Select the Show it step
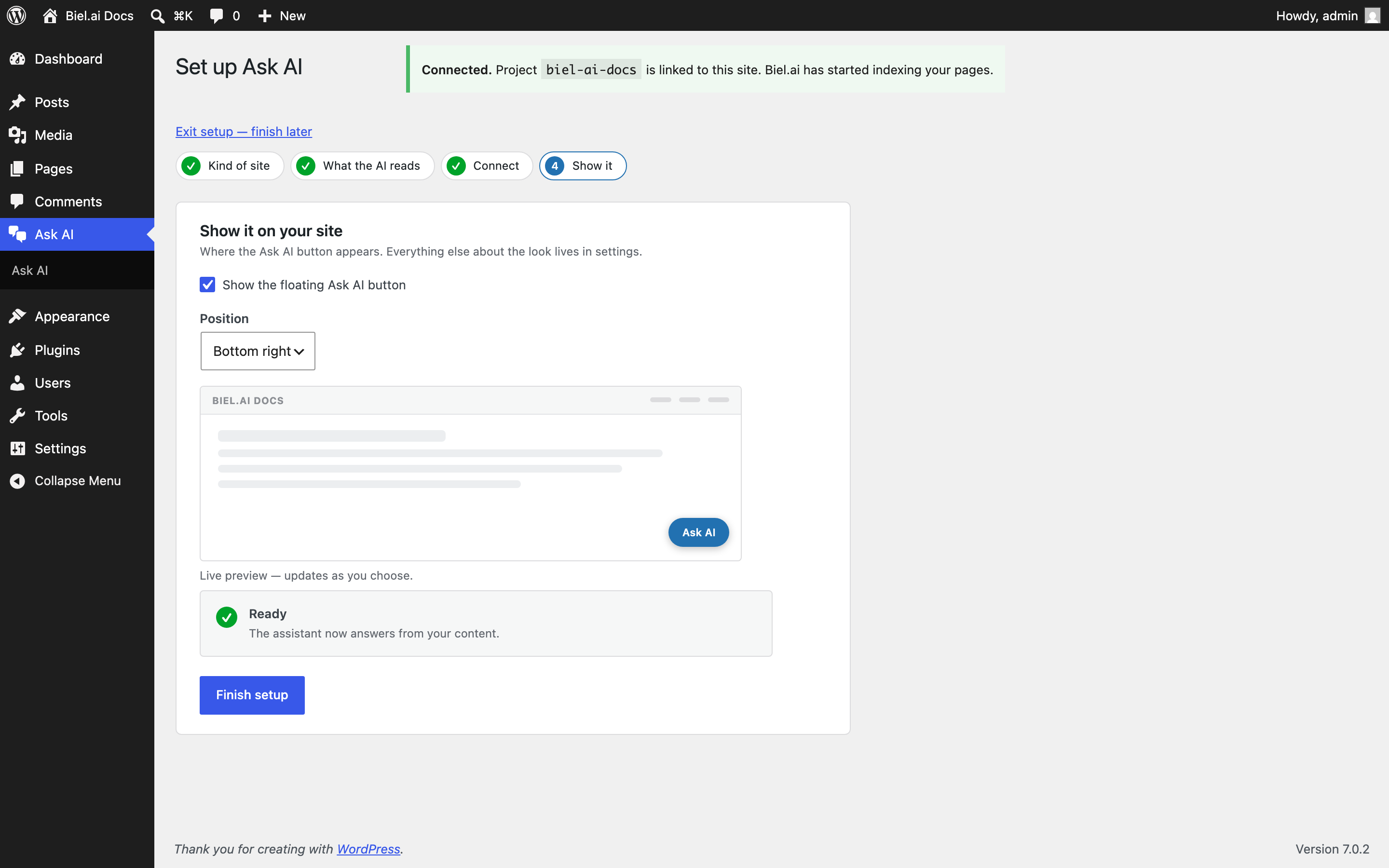 tap(583, 166)
